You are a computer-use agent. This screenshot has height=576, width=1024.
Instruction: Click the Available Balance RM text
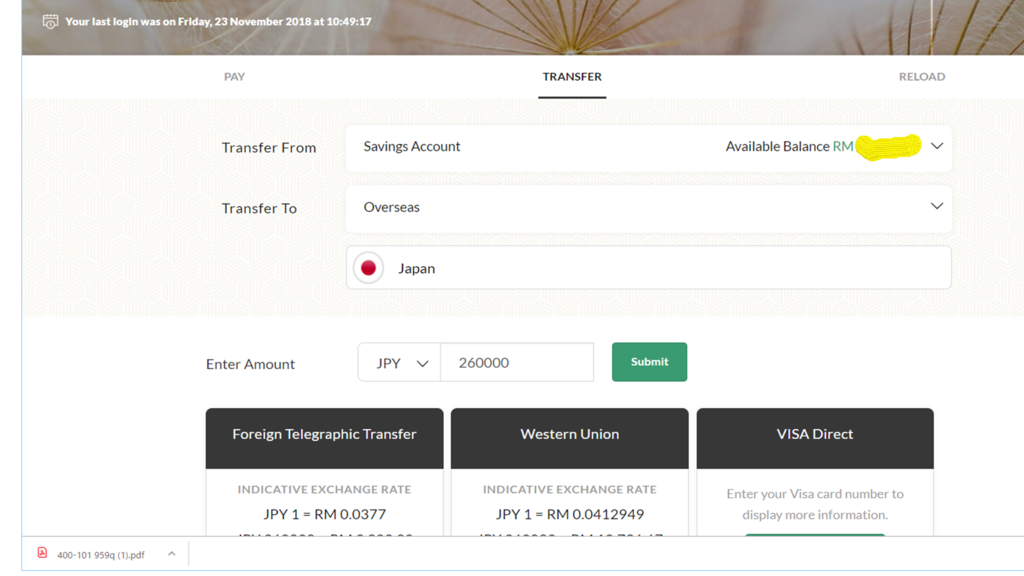790,146
